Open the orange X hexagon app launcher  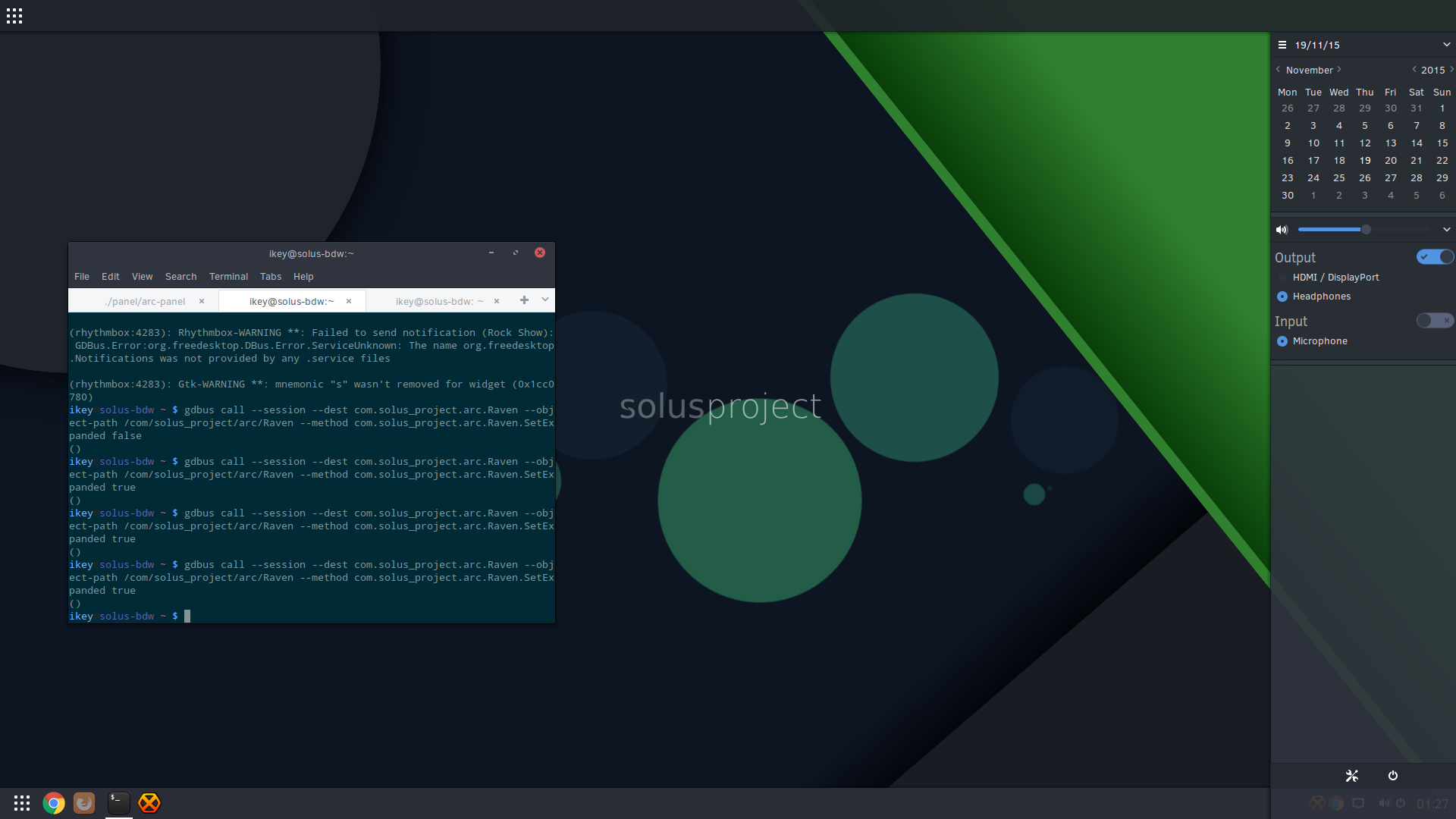[149, 803]
